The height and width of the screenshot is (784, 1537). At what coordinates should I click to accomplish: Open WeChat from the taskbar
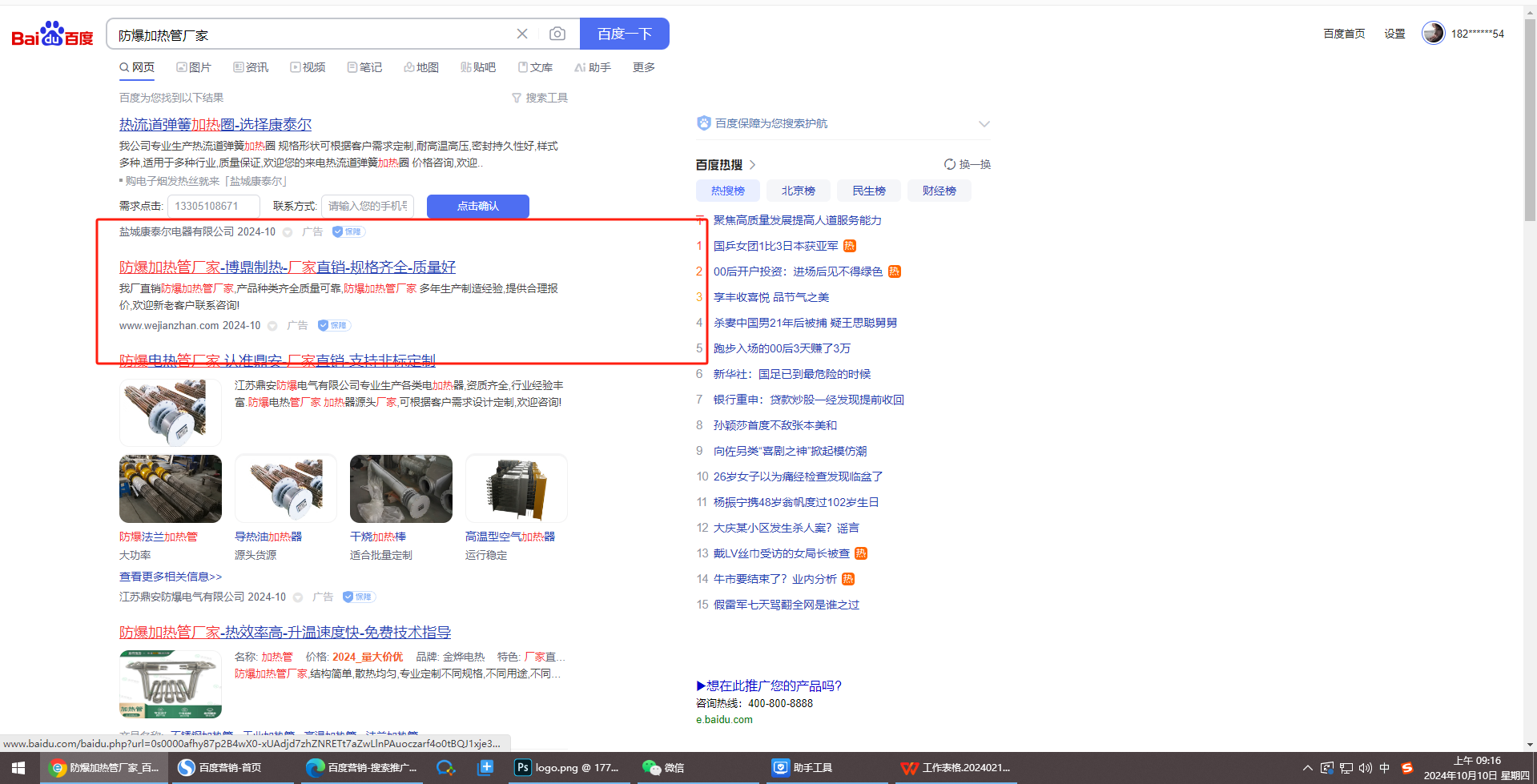click(663, 767)
